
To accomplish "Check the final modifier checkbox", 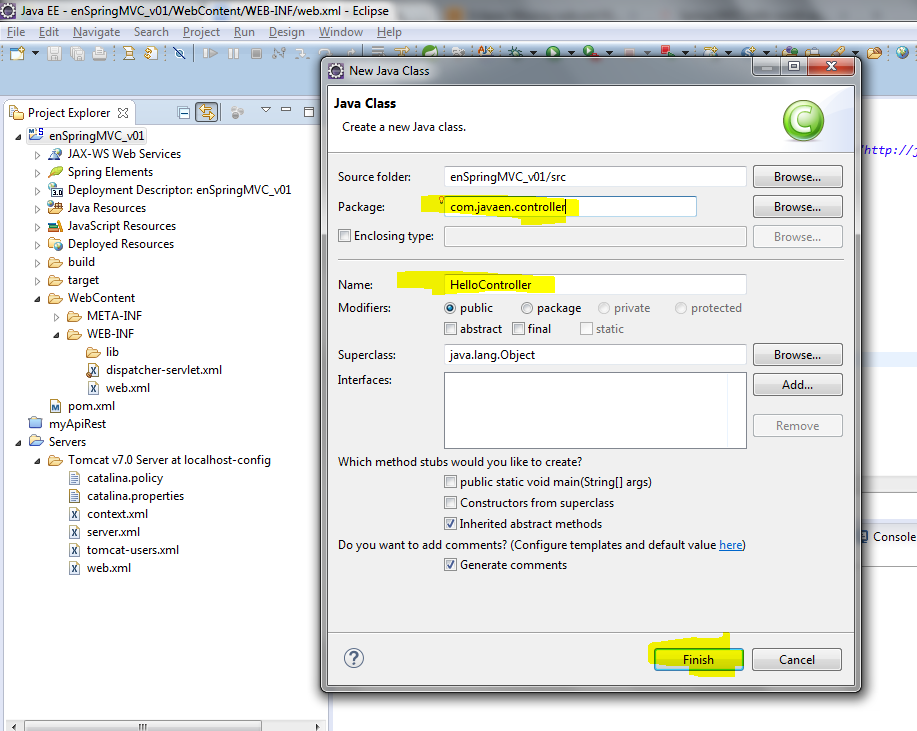I will click(518, 329).
